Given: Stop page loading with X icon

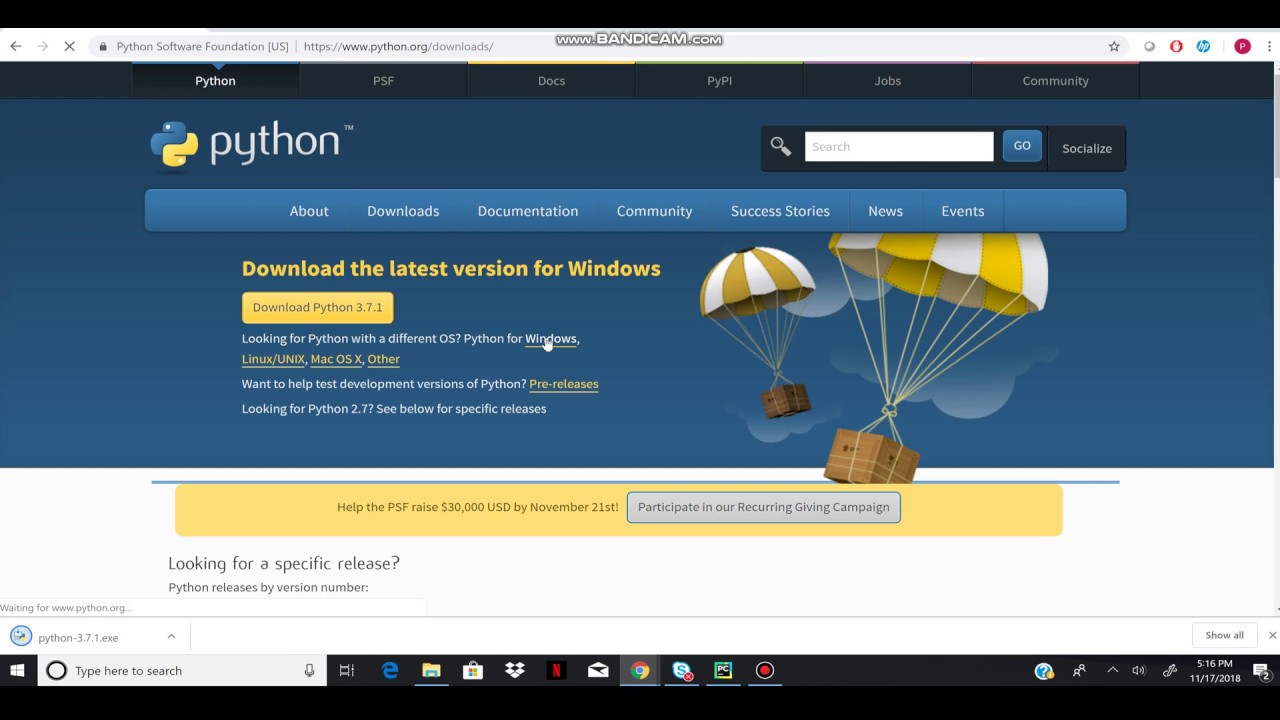Looking at the screenshot, I should coord(69,46).
